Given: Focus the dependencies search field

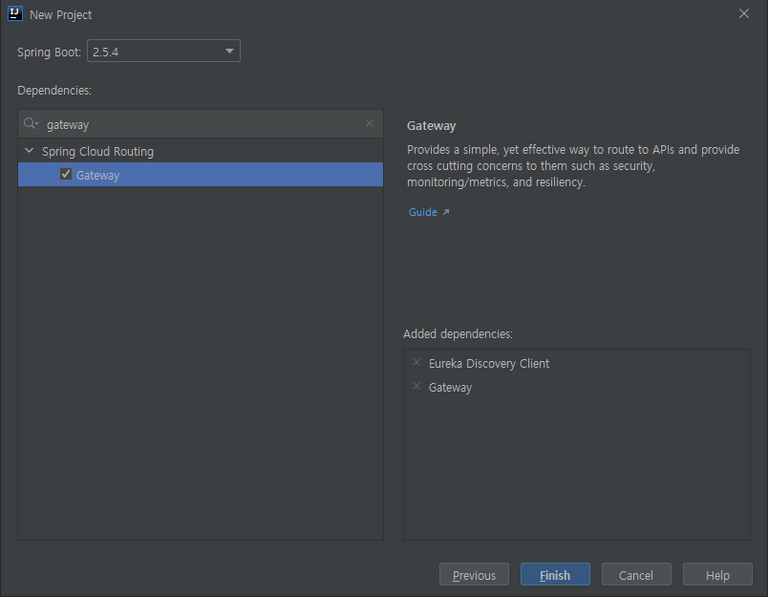Looking at the screenshot, I should pyautogui.click(x=201, y=124).
